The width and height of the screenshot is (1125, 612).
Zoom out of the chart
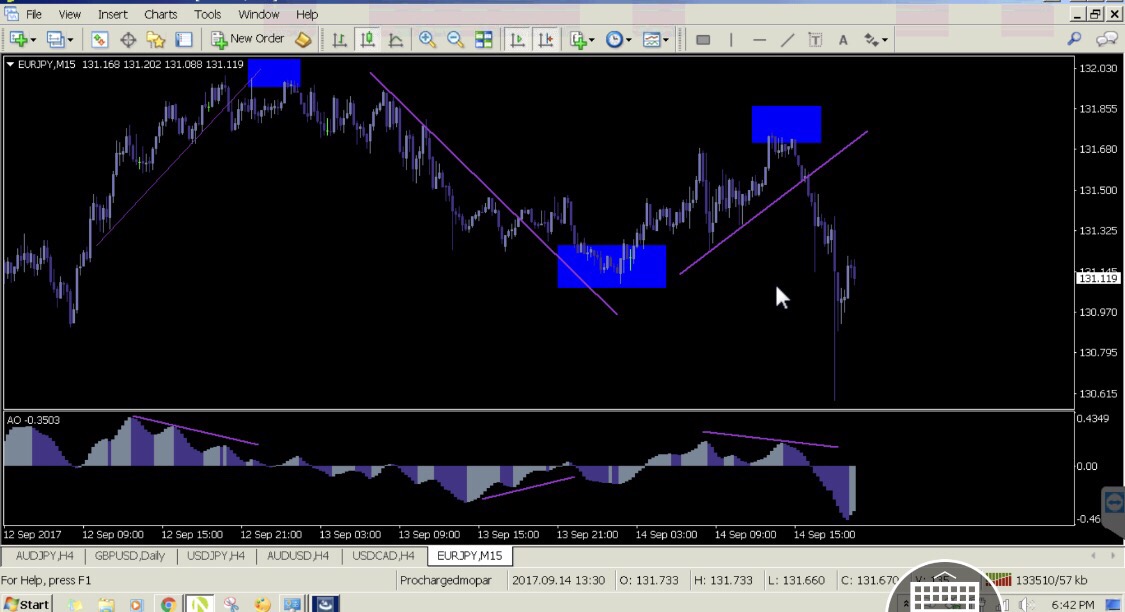tap(455, 39)
